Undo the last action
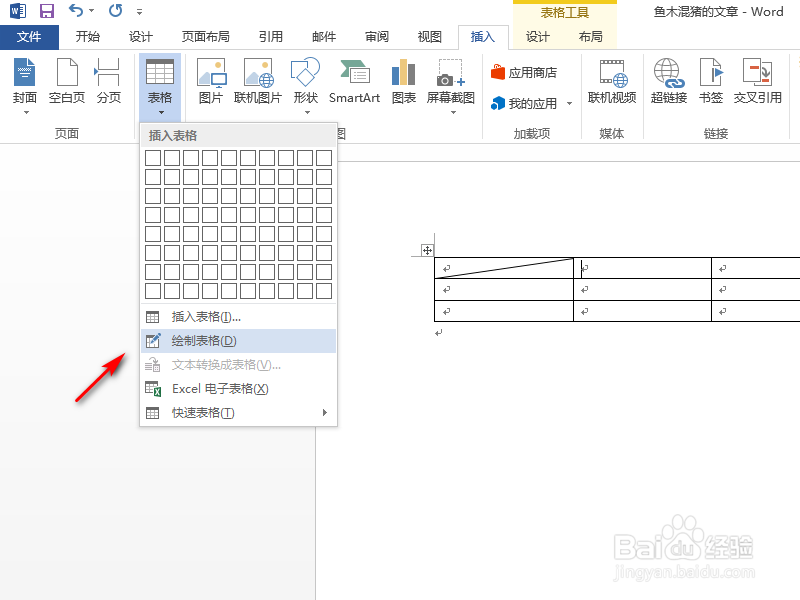The image size is (800, 600). pyautogui.click(x=76, y=10)
